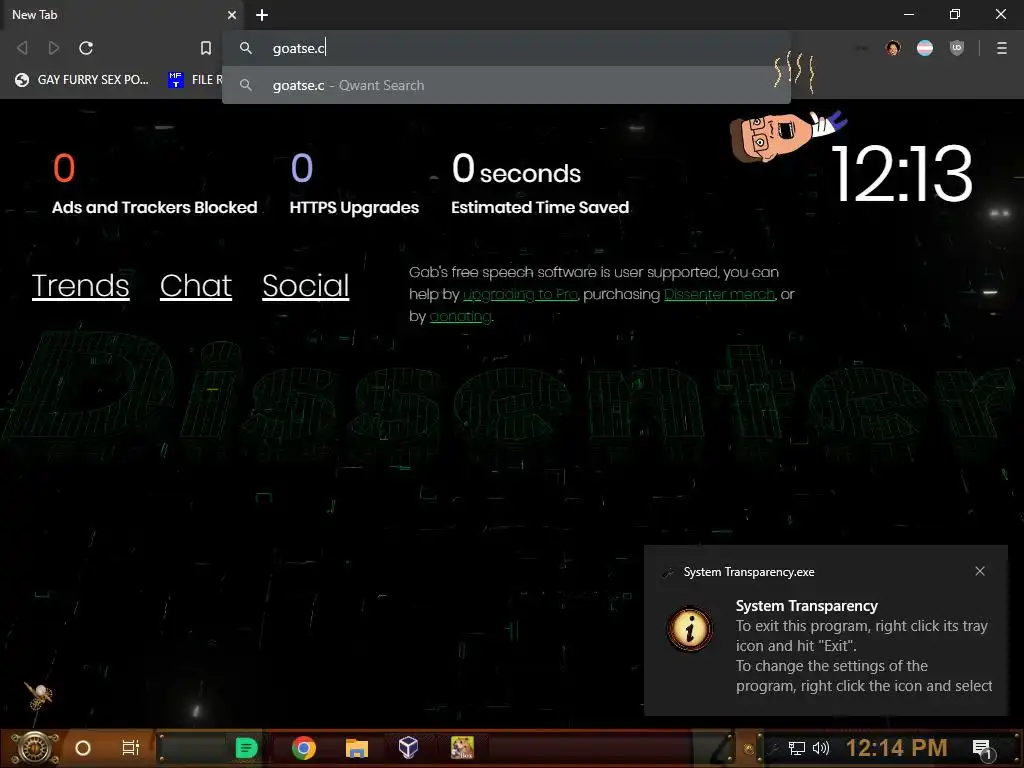Launch Google Chrome from the taskbar
The height and width of the screenshot is (768, 1024).
pos(304,748)
